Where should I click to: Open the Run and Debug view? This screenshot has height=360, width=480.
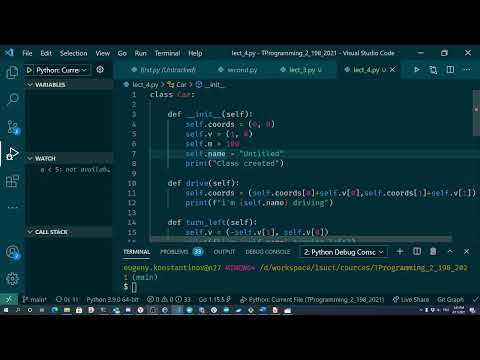tap(13, 153)
